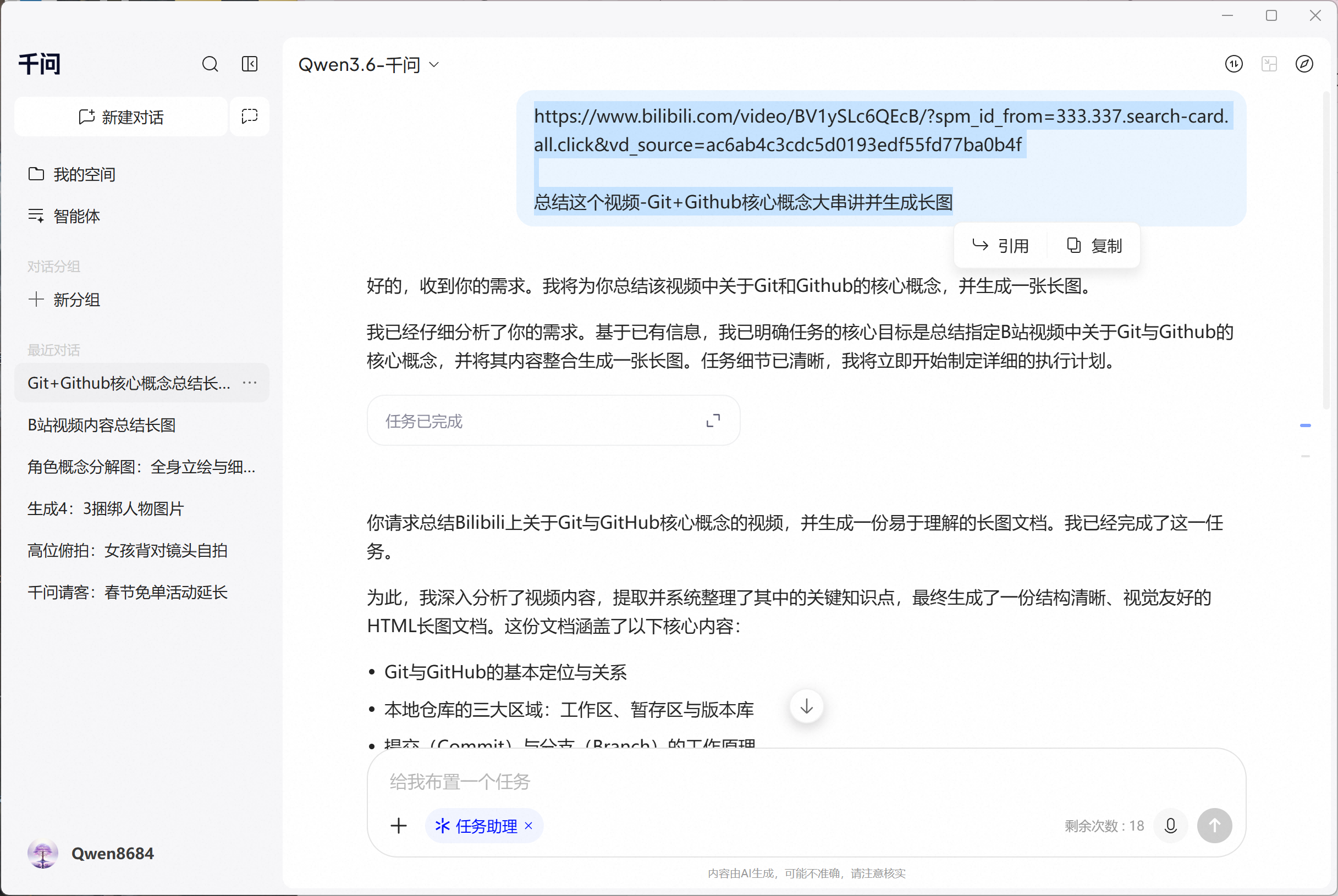
Task: Open the temporary chat dashed-bubble icon
Action: coord(250,117)
